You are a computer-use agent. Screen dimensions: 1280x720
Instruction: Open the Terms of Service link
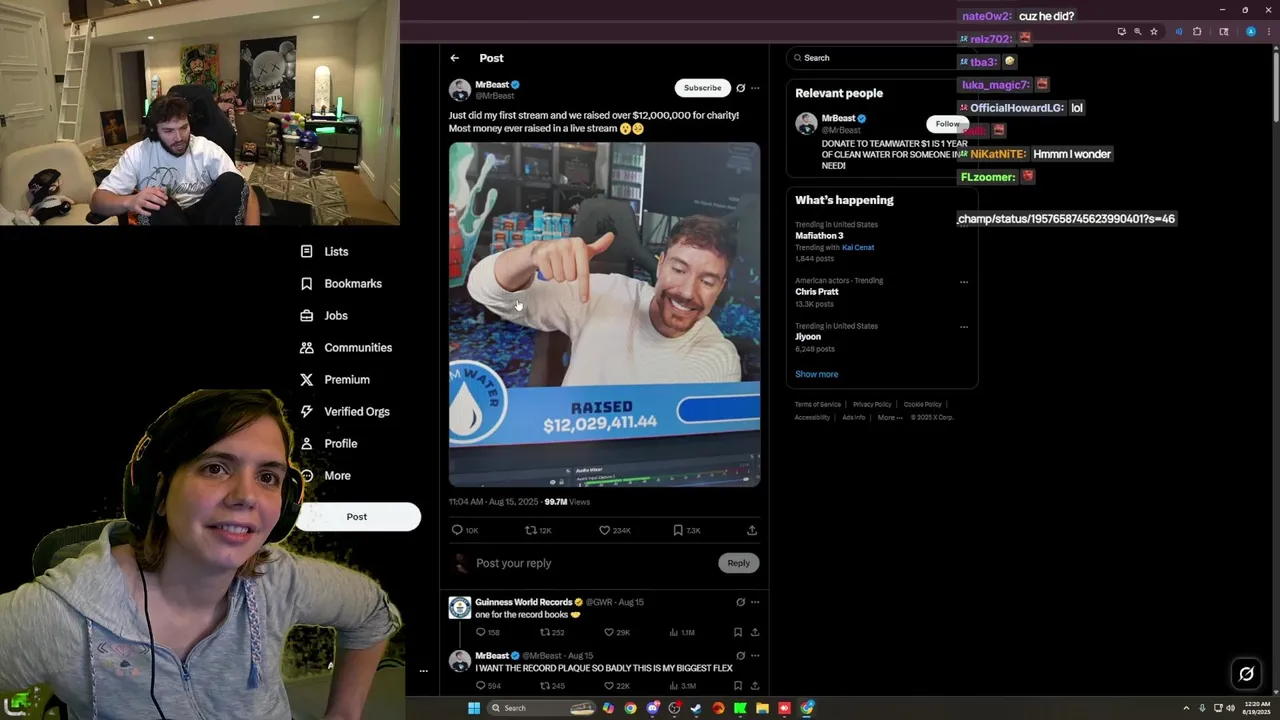click(818, 405)
